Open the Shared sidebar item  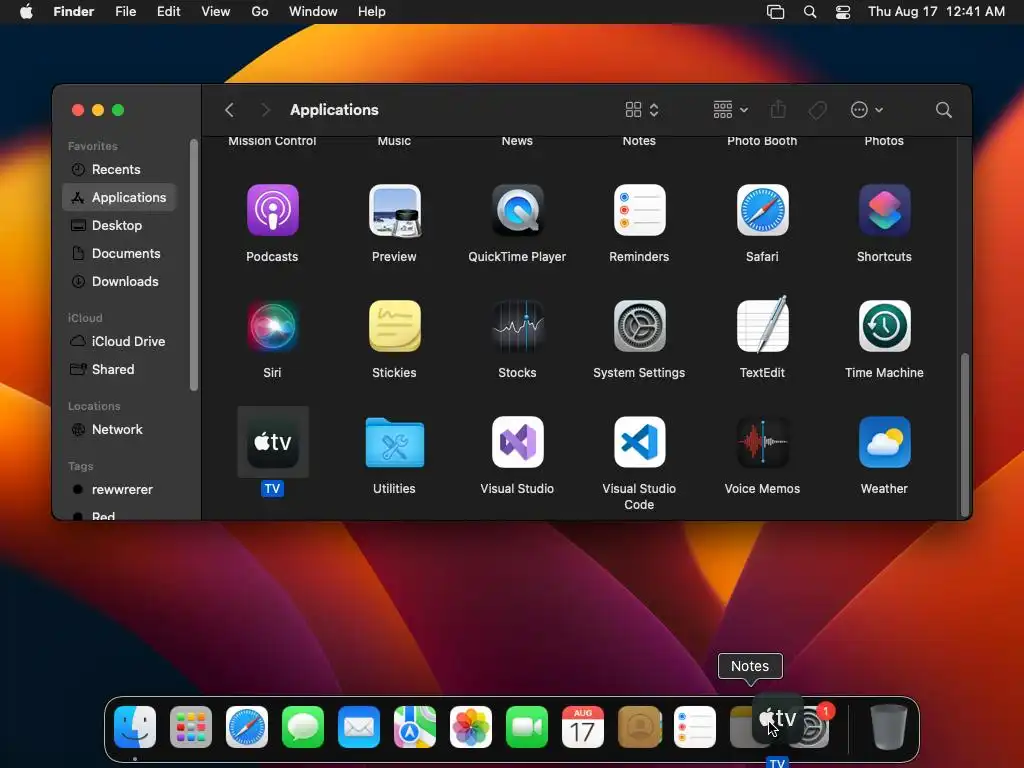pyautogui.click(x=120, y=370)
